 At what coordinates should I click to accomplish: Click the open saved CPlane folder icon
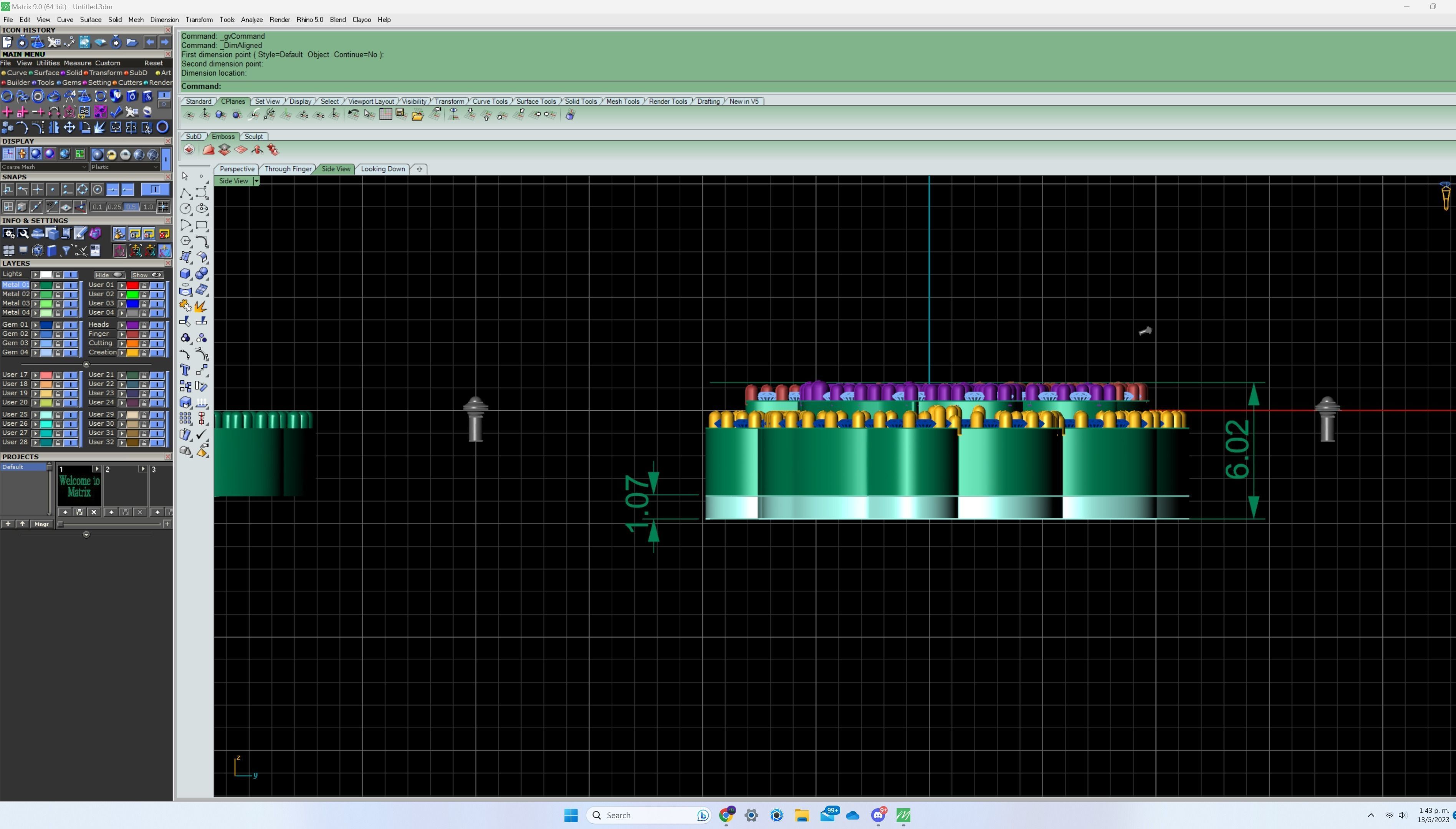(x=417, y=116)
